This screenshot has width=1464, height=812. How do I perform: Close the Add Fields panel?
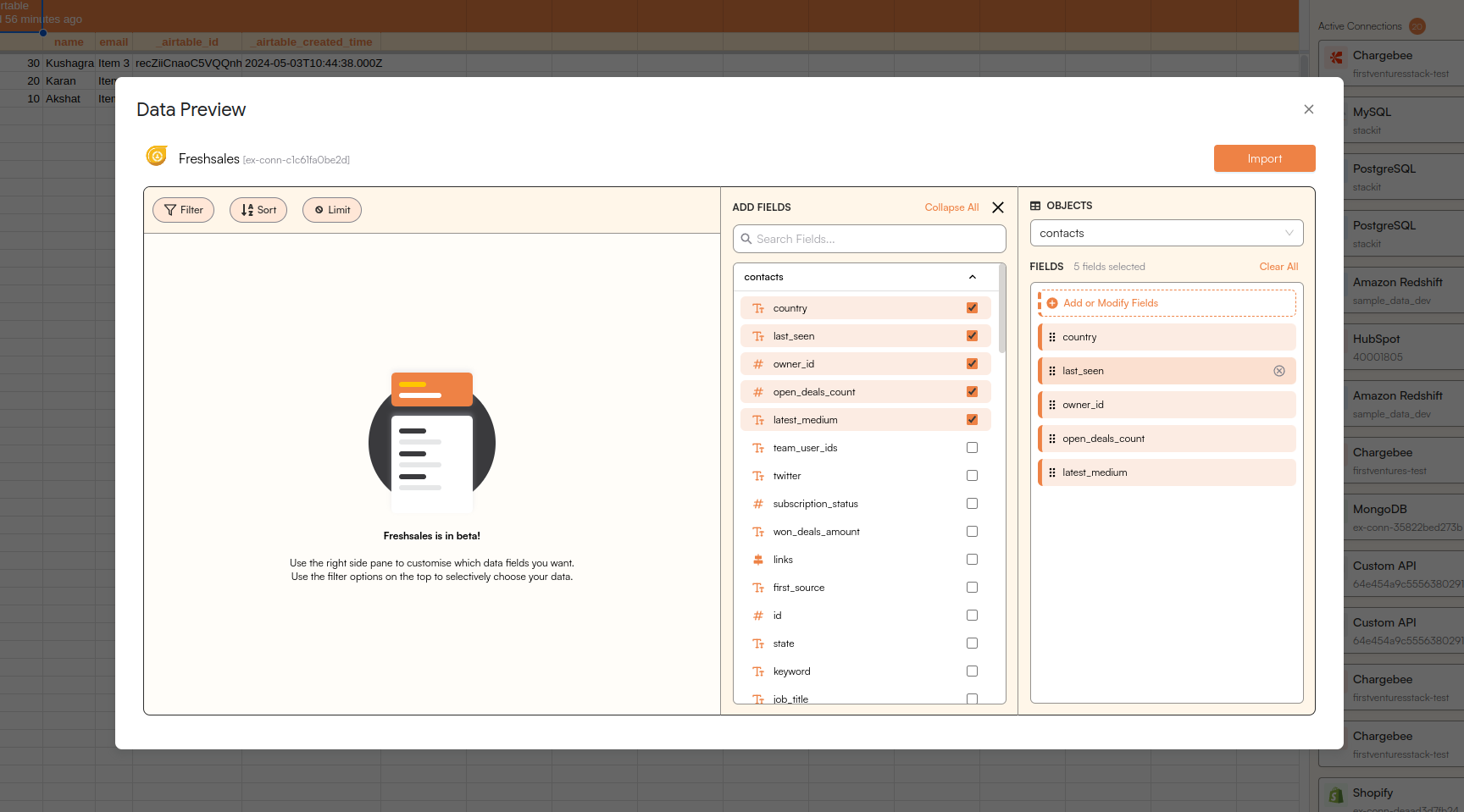point(998,207)
